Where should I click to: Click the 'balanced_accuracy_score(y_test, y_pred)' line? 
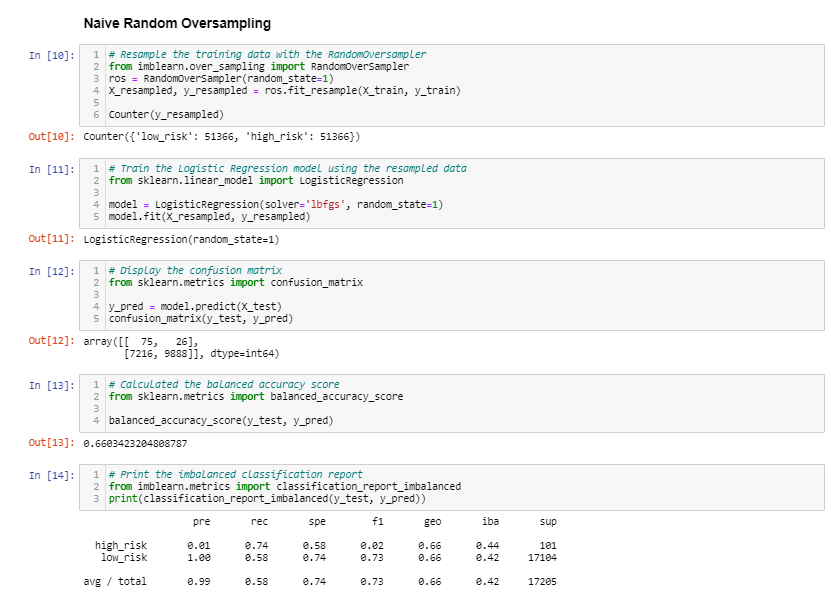(221, 420)
